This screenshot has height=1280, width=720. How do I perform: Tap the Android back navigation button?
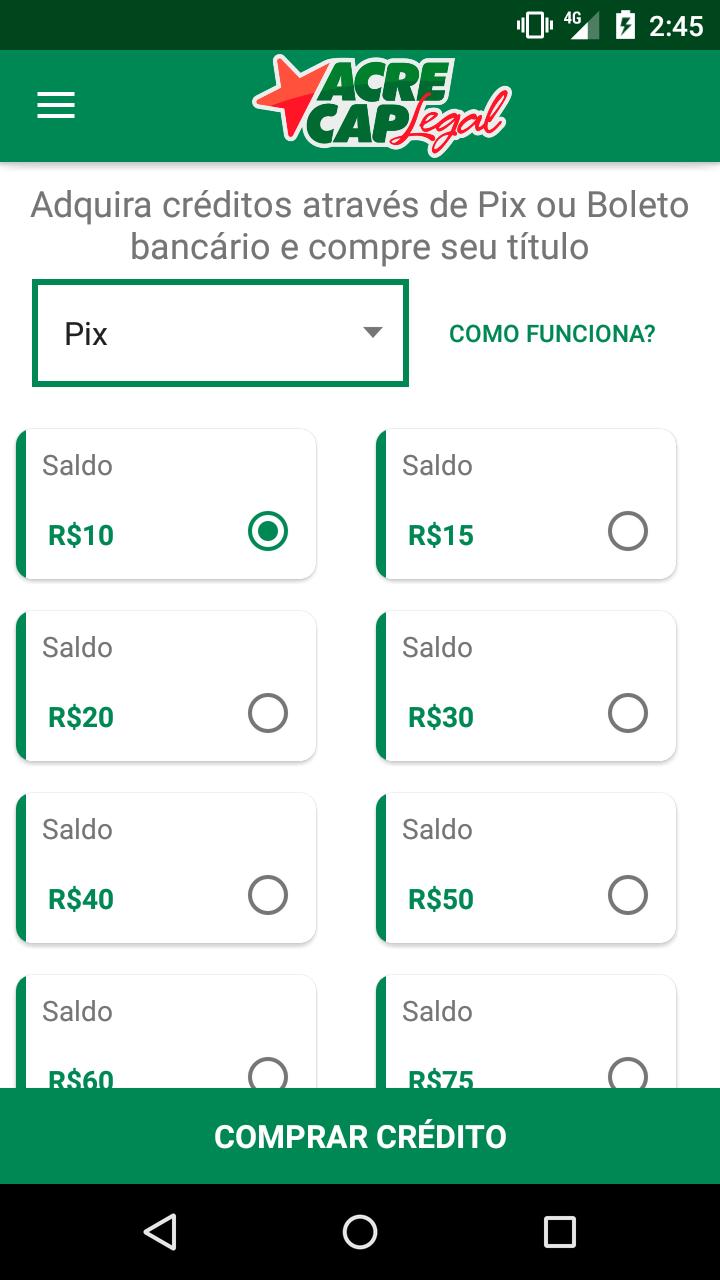160,1232
